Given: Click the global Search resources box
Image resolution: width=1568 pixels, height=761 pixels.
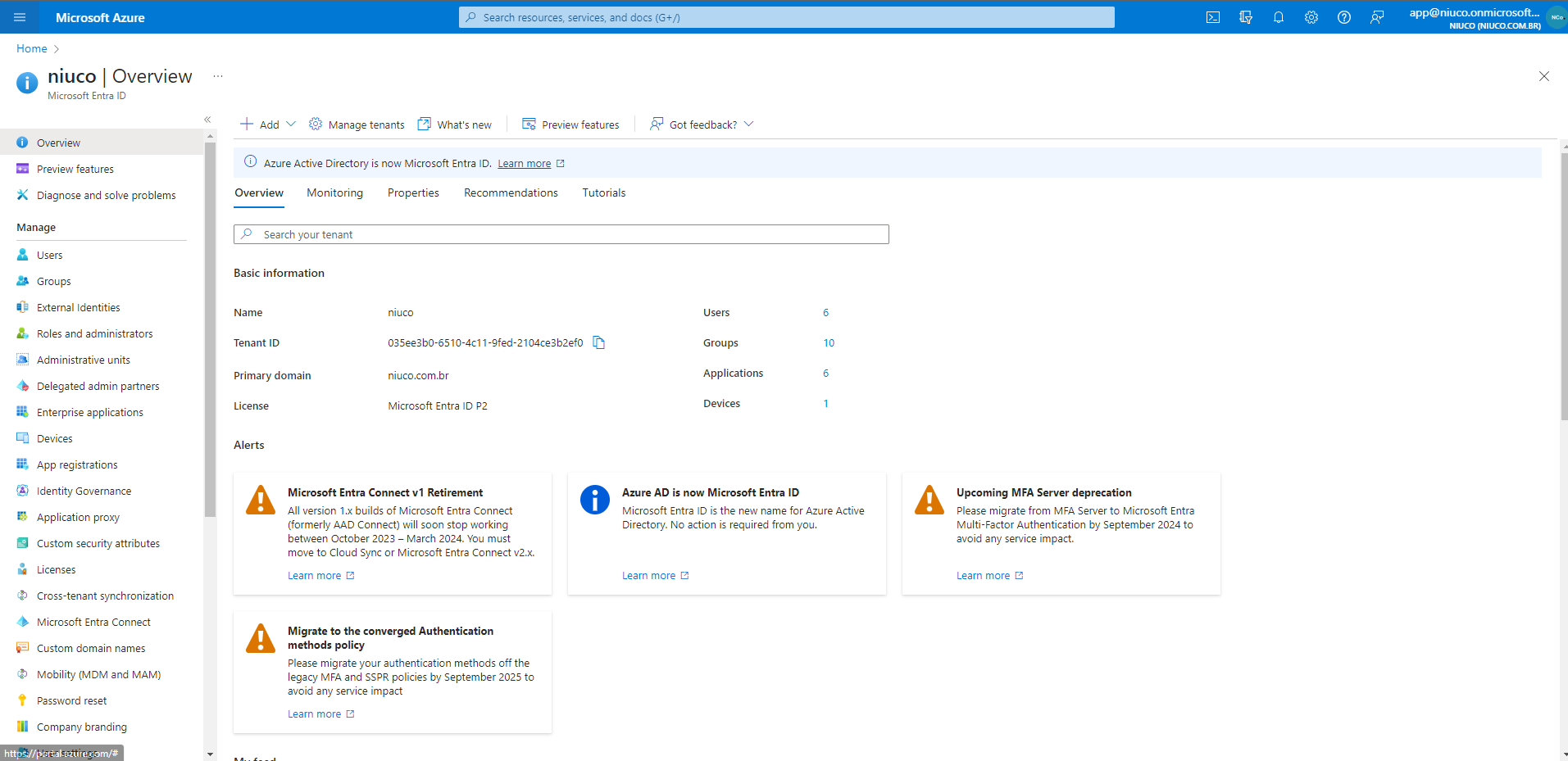Looking at the screenshot, I should pos(787,17).
